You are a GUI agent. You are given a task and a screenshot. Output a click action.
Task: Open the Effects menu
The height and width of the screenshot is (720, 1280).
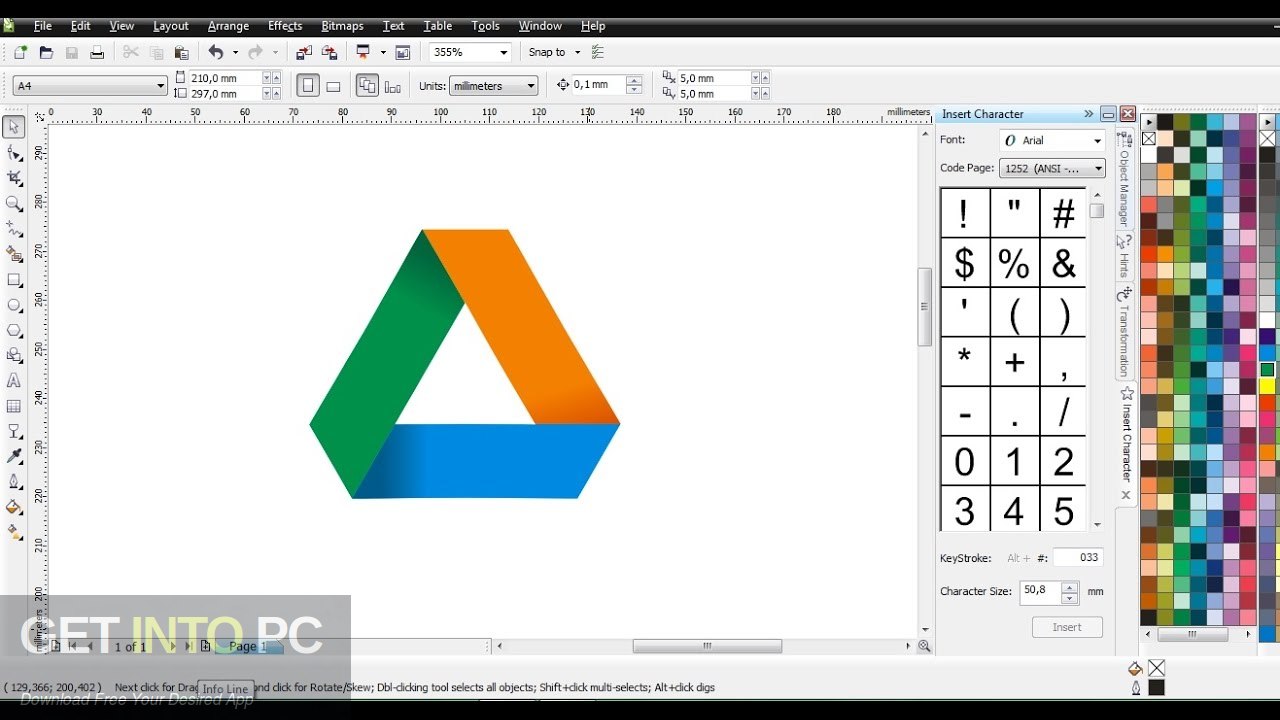click(285, 26)
